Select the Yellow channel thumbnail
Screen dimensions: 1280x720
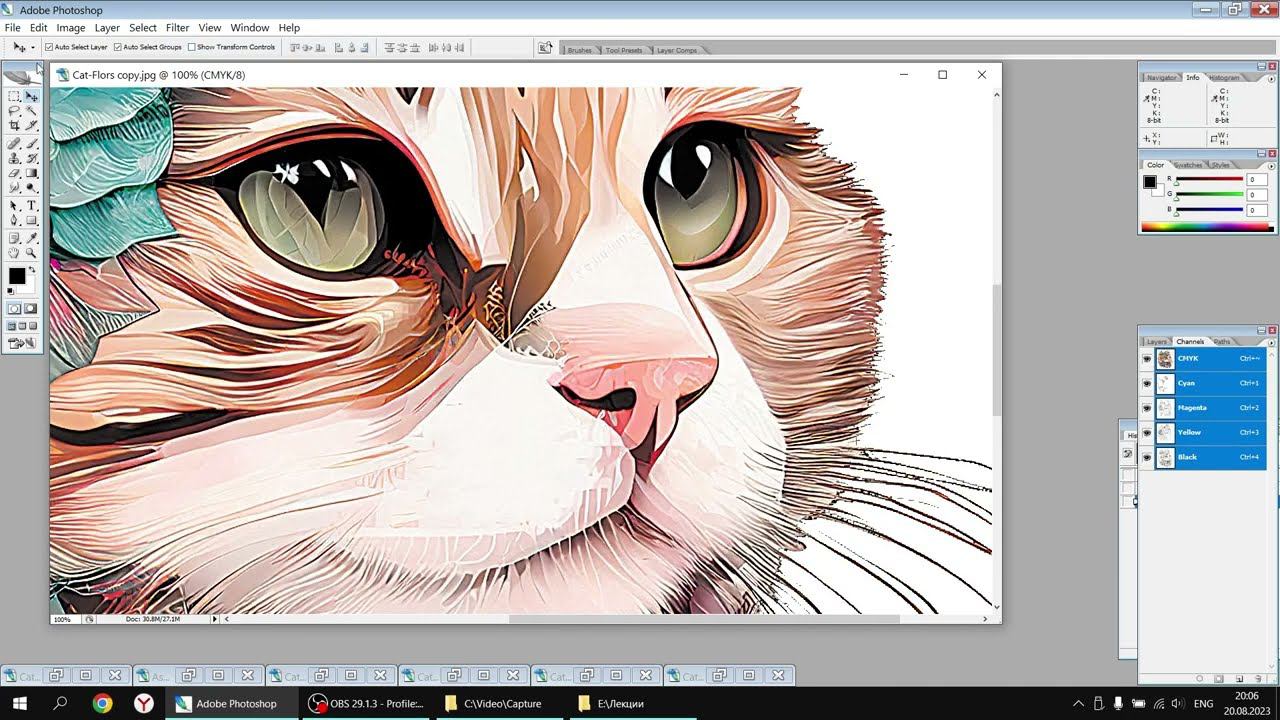(1165, 433)
